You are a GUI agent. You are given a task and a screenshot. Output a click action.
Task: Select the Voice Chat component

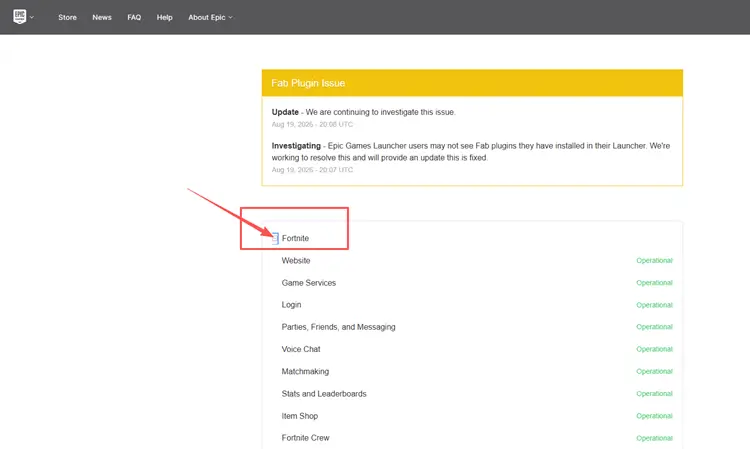tap(301, 349)
